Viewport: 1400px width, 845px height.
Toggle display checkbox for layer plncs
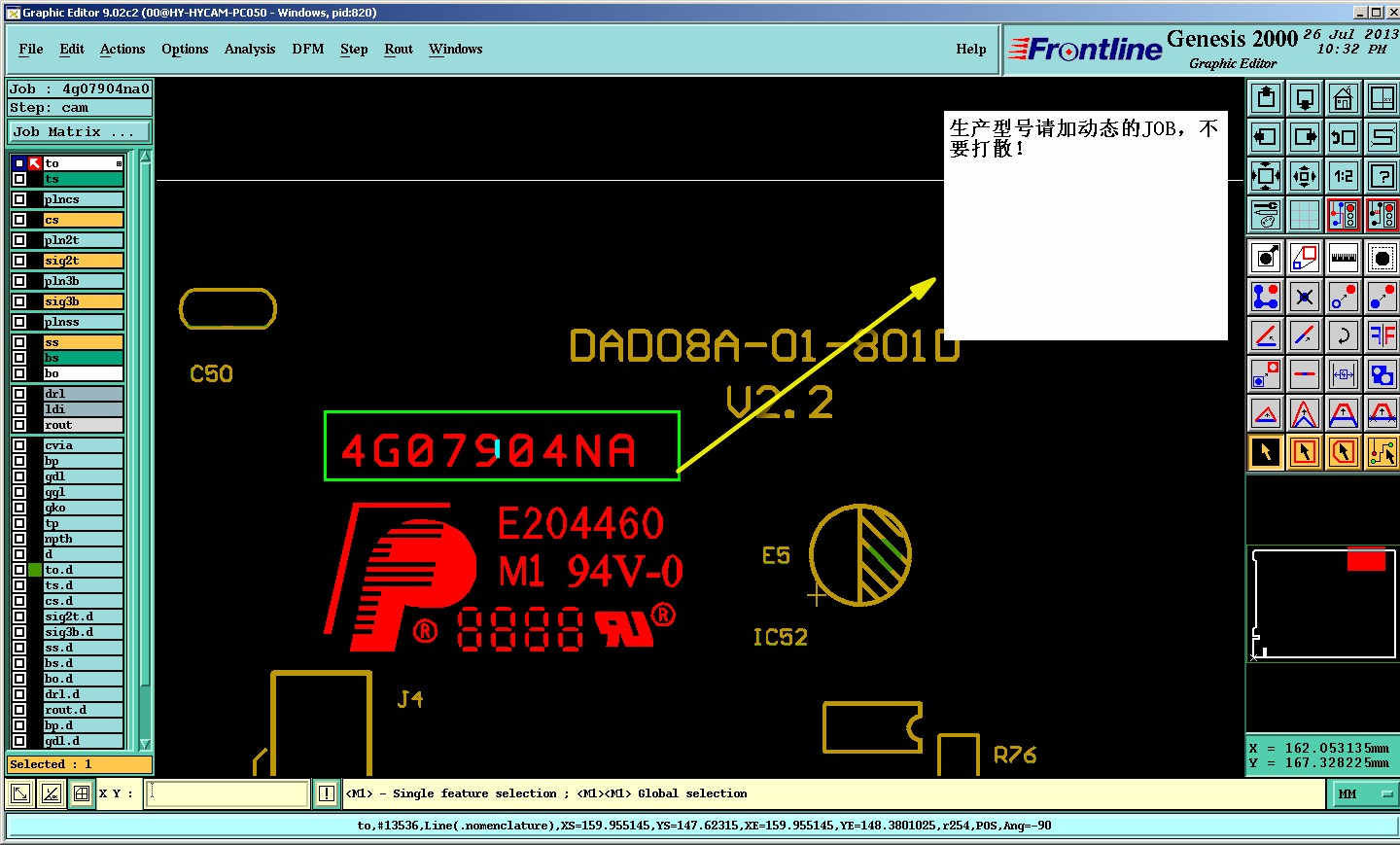pos(19,199)
